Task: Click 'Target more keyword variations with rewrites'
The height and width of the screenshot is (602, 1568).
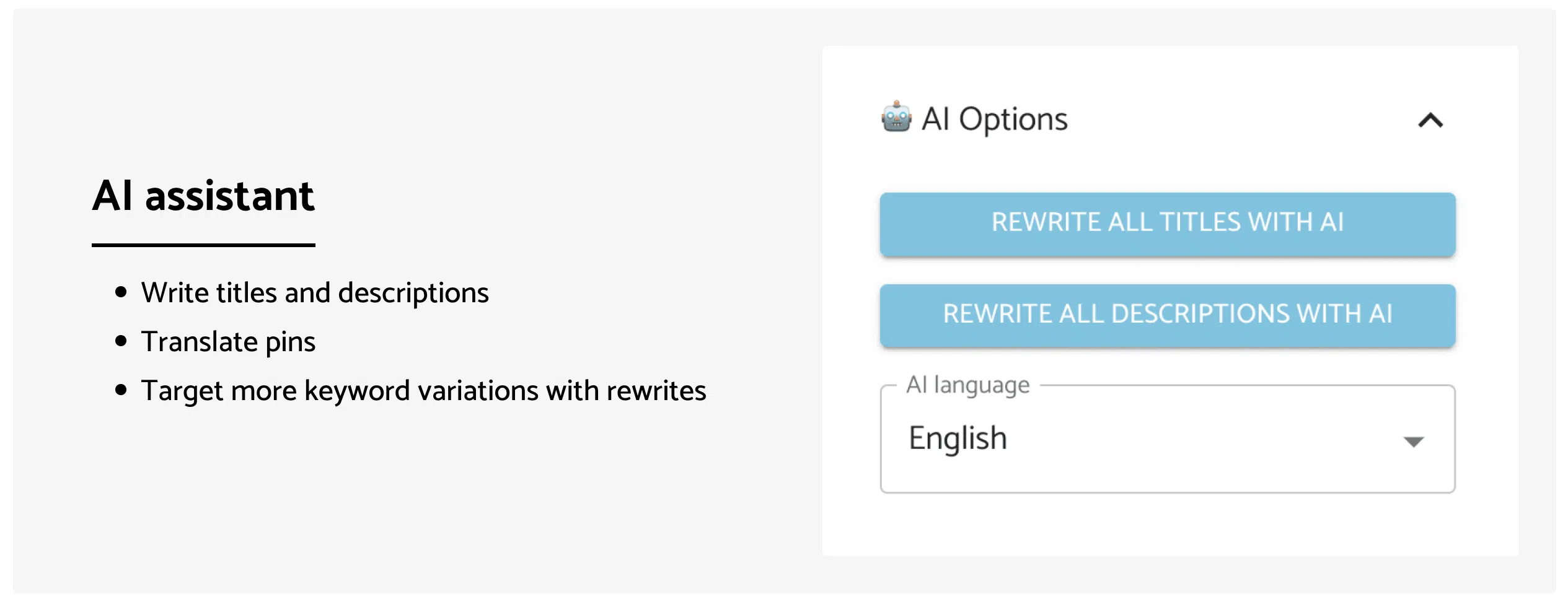Action: point(423,391)
